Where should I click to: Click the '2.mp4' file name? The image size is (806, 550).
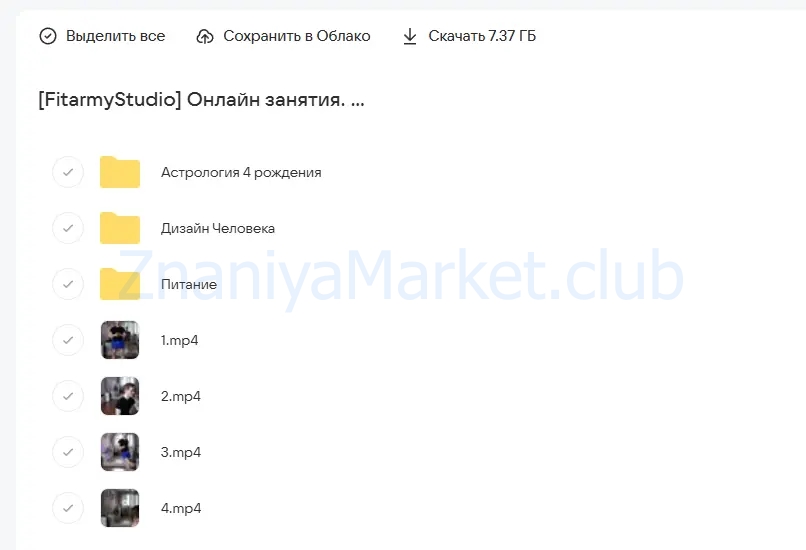coord(180,396)
